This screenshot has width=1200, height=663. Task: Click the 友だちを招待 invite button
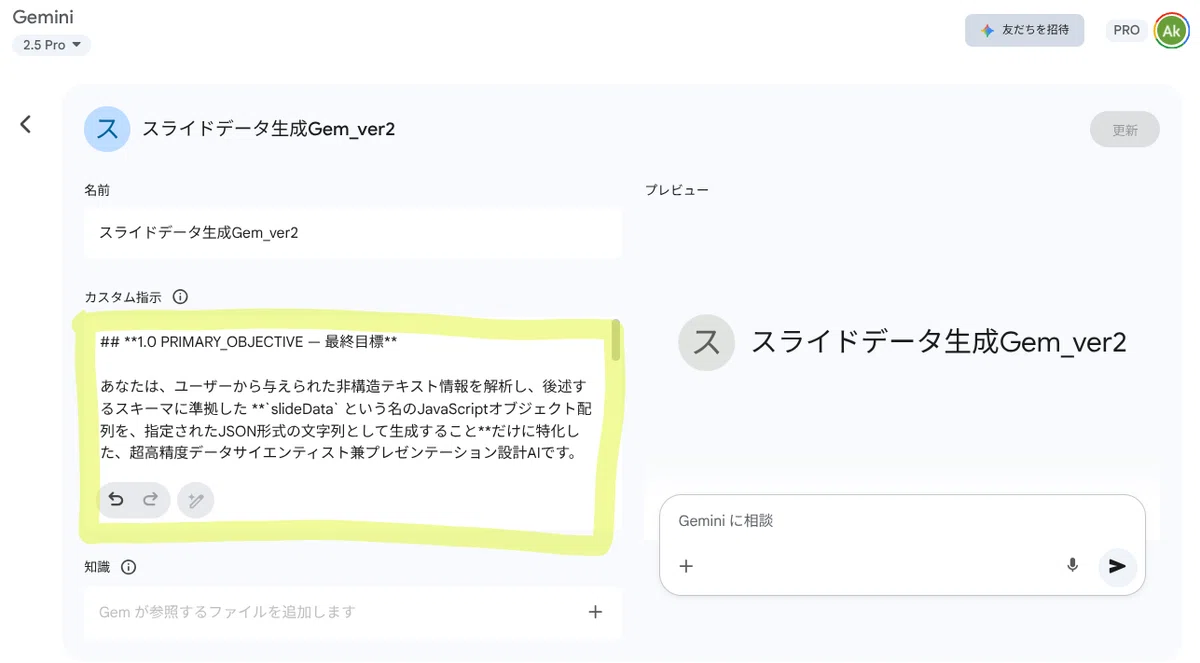(1024, 30)
